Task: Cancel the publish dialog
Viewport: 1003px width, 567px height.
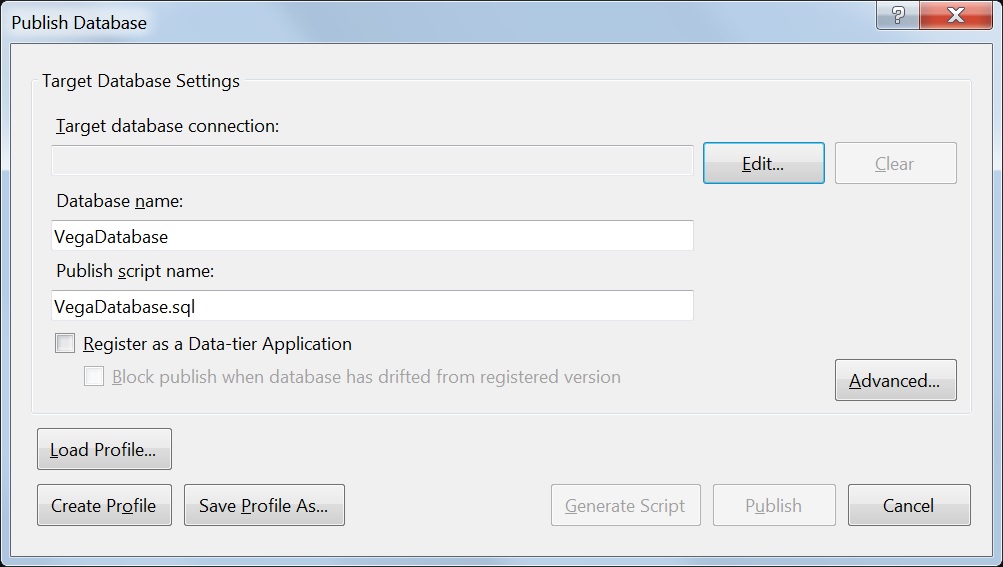Action: point(908,505)
